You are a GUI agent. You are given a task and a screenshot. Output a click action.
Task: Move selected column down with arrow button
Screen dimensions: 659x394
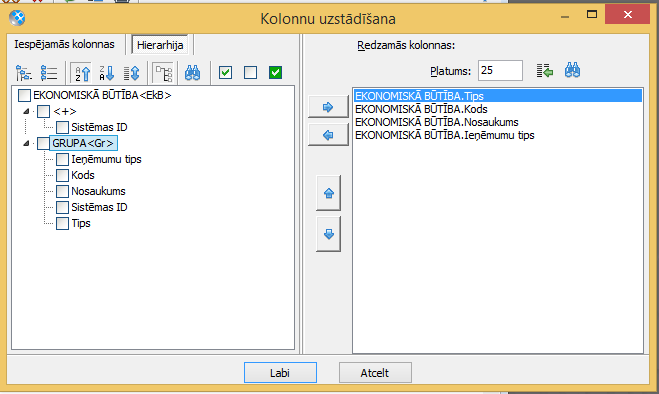coord(329,234)
